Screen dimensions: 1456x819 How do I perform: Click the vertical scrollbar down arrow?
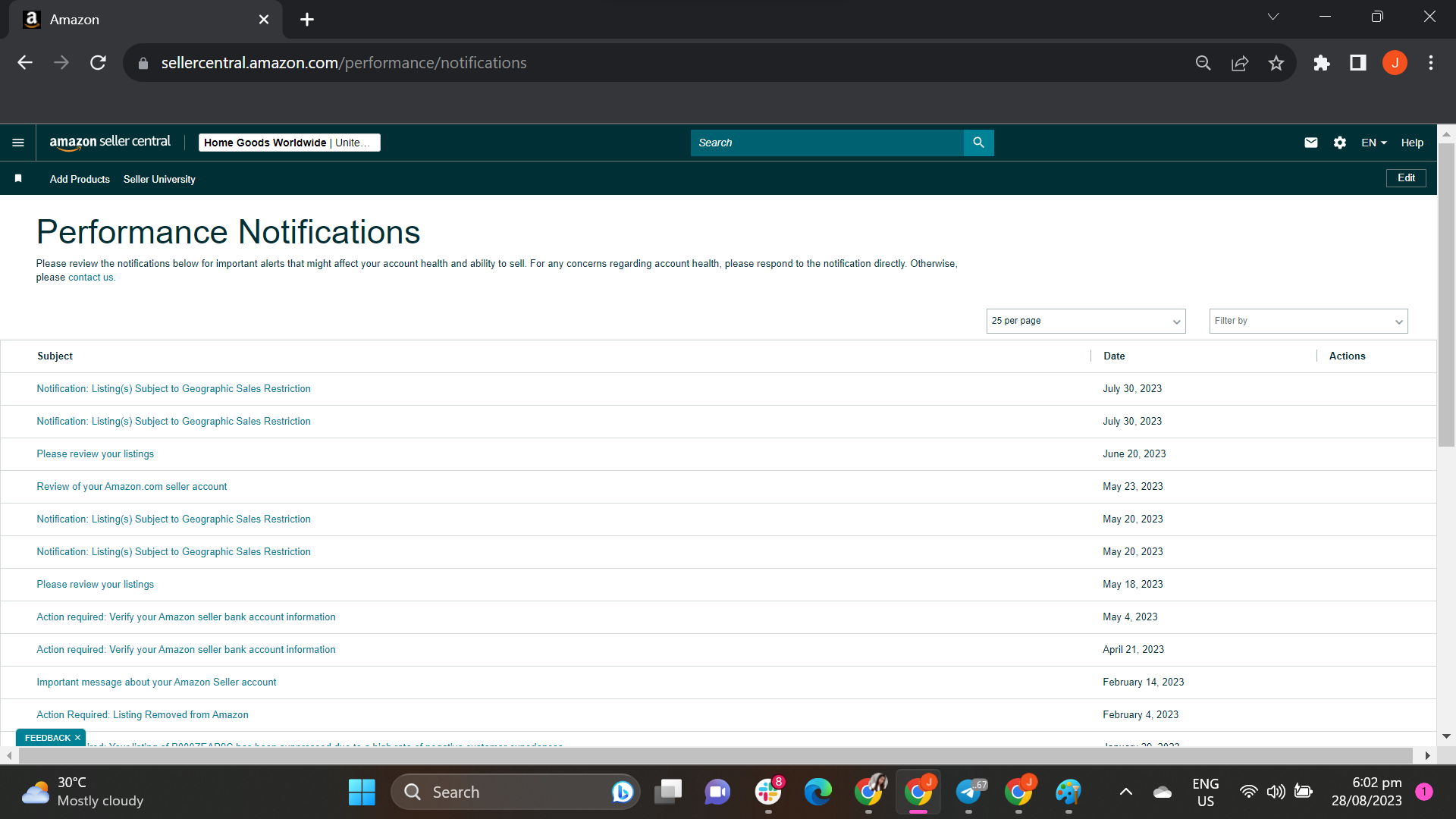click(x=1446, y=736)
